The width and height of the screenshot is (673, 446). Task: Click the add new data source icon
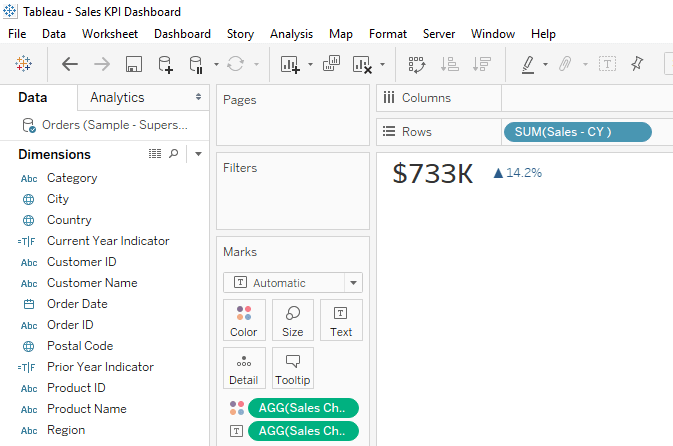pyautogui.click(x=165, y=65)
